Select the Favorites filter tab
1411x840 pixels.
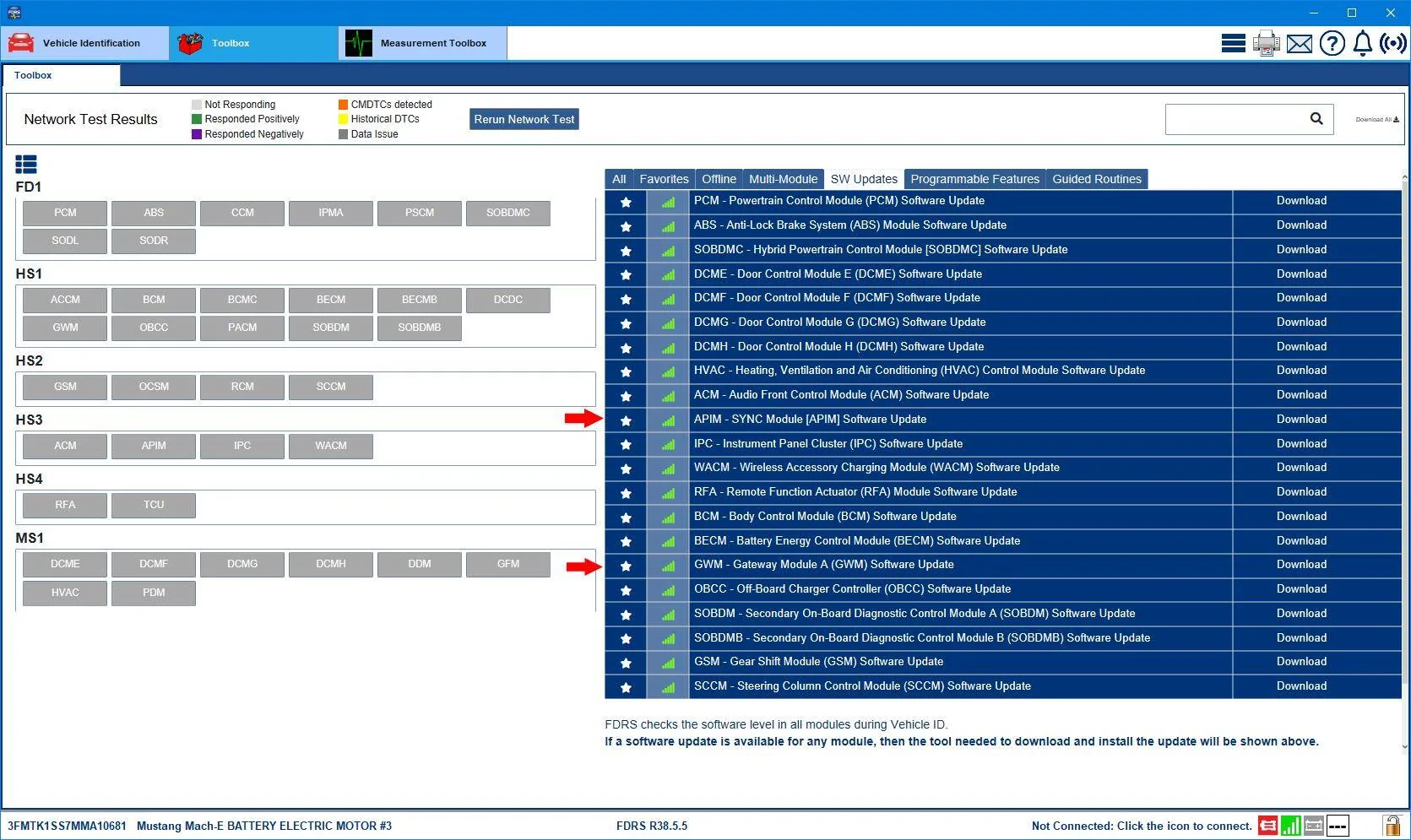664,179
